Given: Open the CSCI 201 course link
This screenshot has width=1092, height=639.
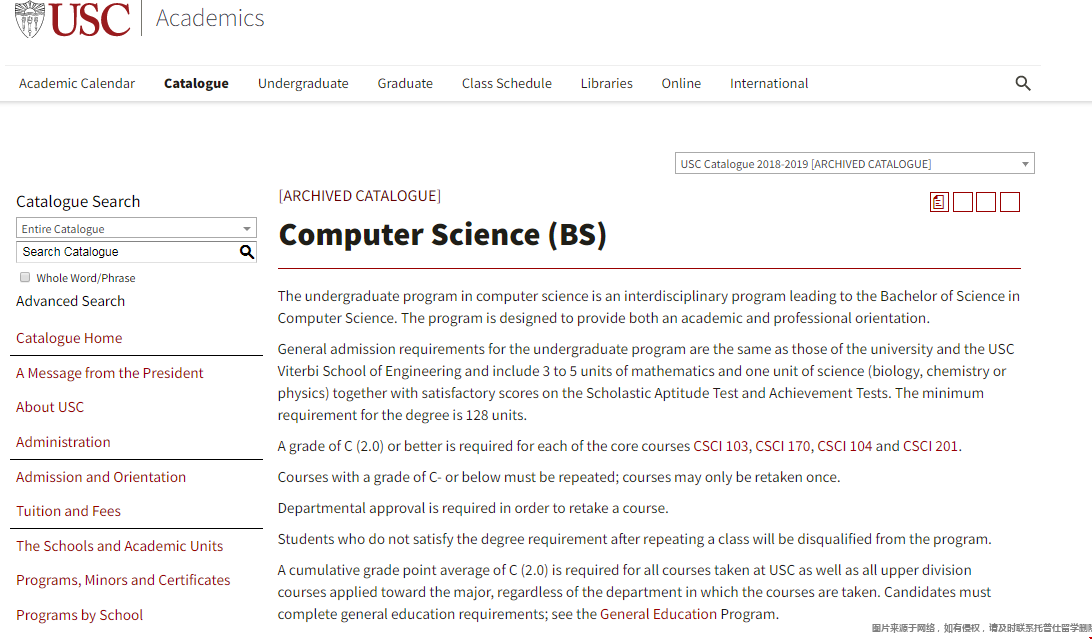Looking at the screenshot, I should 930,445.
